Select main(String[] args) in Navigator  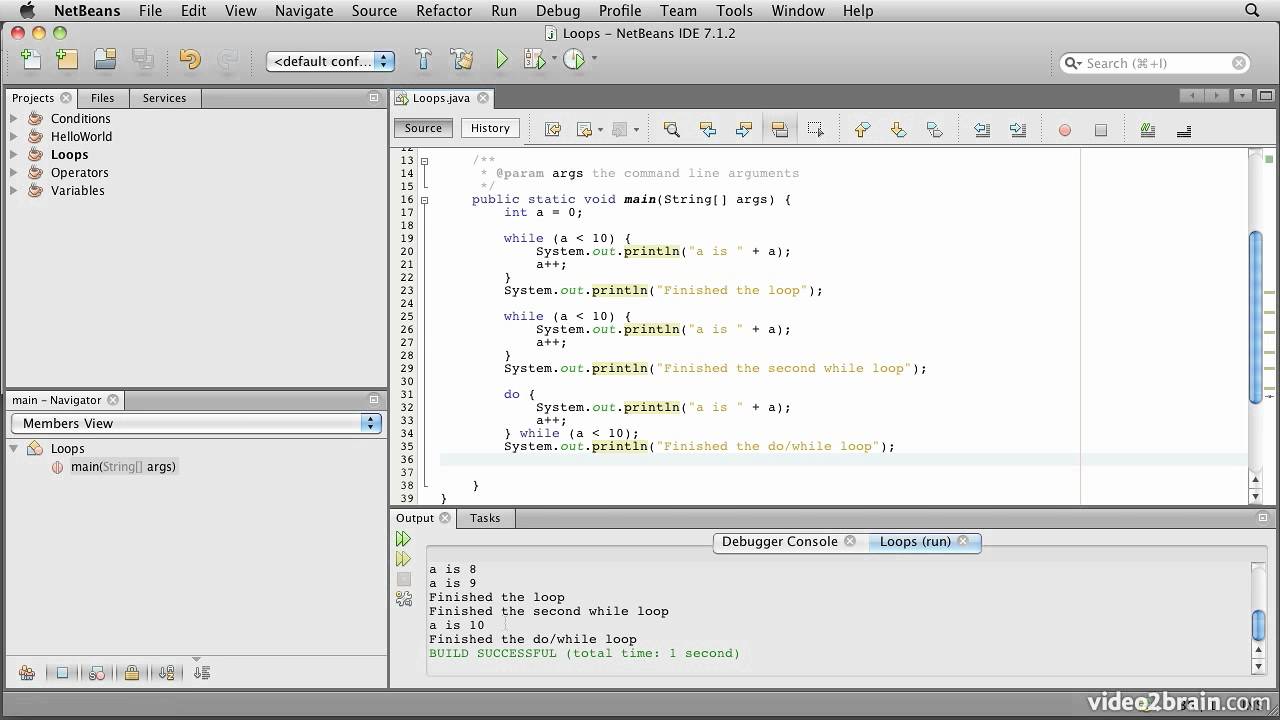pos(123,467)
